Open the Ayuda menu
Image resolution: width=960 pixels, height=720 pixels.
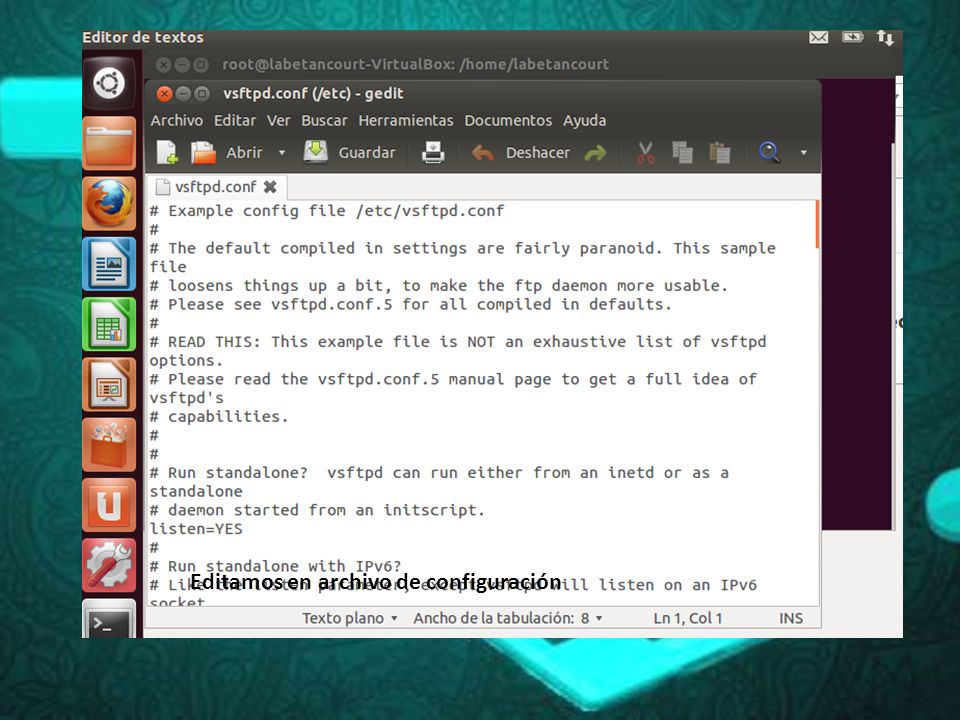(584, 121)
